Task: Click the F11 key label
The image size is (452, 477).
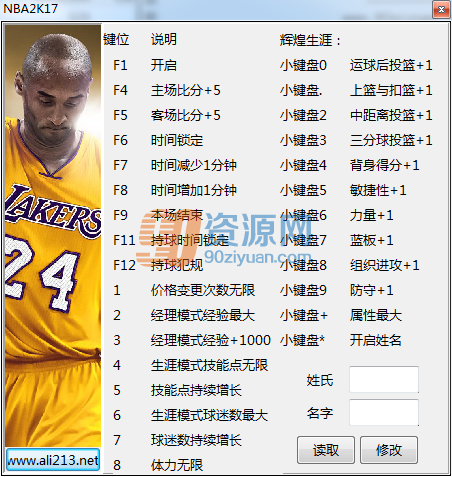Action: [x=124, y=240]
